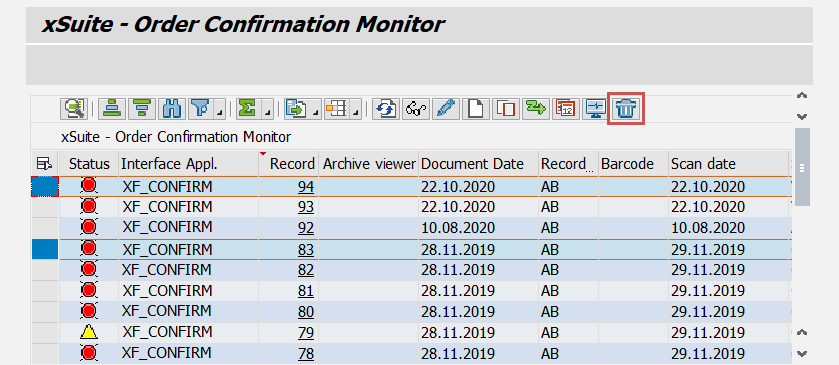The height and width of the screenshot is (365, 839).
Task: Sort the list in ascending order
Action: tap(112, 109)
